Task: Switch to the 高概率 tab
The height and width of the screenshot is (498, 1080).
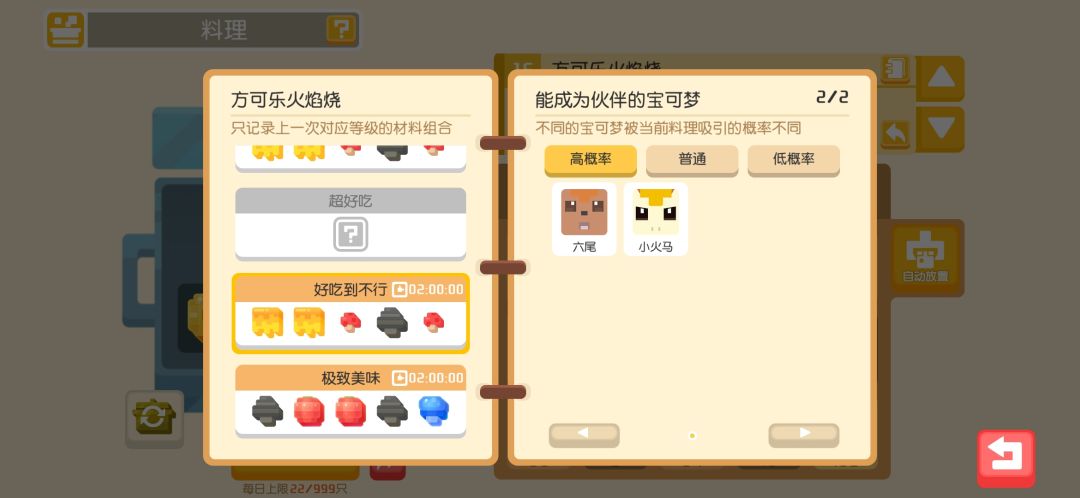Action: 590,160
